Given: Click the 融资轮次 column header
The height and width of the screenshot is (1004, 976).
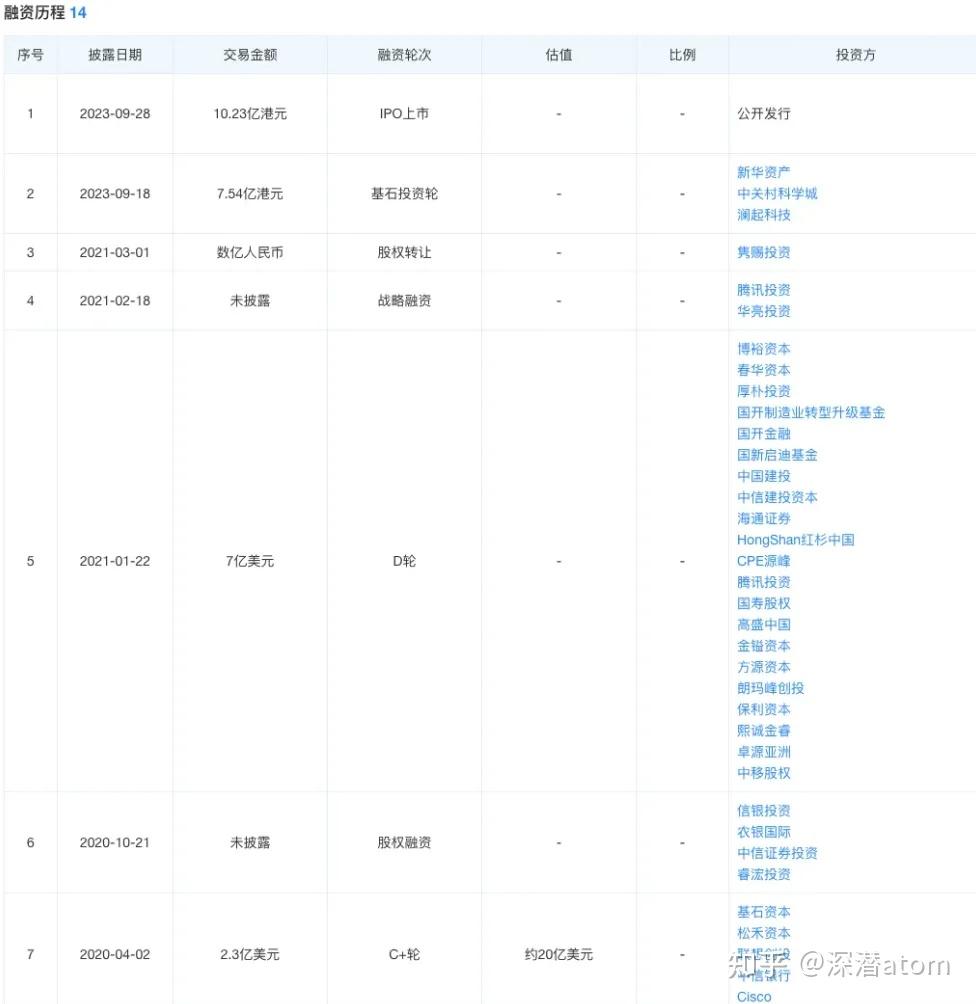Looking at the screenshot, I should point(404,55).
